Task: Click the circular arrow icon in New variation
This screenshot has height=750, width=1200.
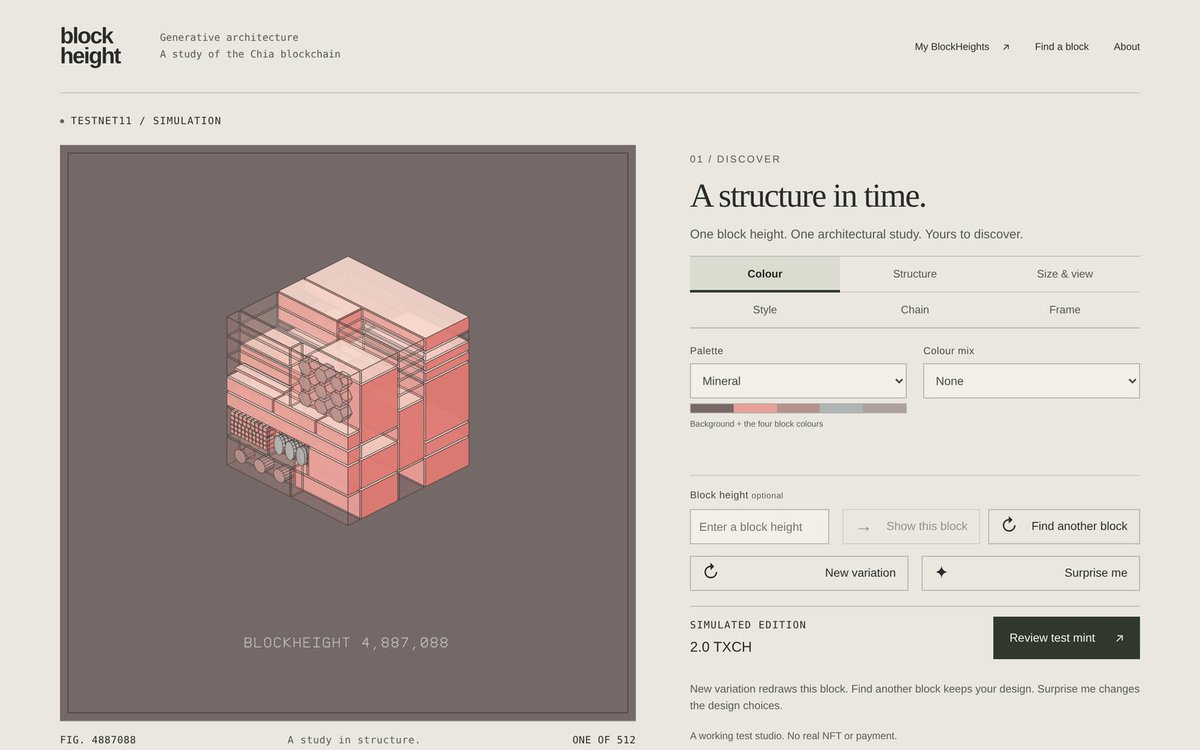Action: pyautogui.click(x=711, y=572)
